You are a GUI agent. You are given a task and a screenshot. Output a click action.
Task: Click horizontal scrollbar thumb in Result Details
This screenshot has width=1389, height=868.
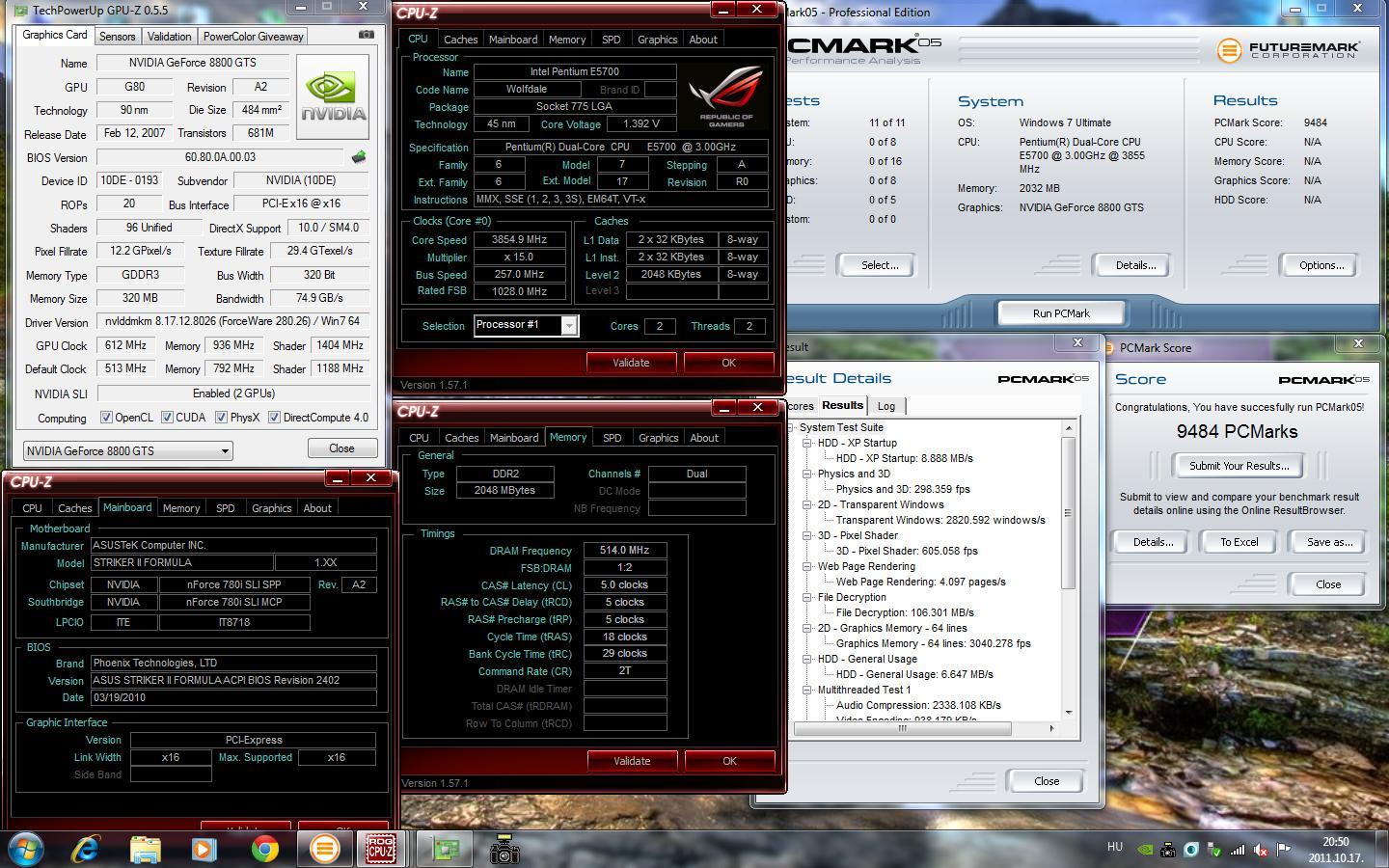pyautogui.click(x=902, y=728)
